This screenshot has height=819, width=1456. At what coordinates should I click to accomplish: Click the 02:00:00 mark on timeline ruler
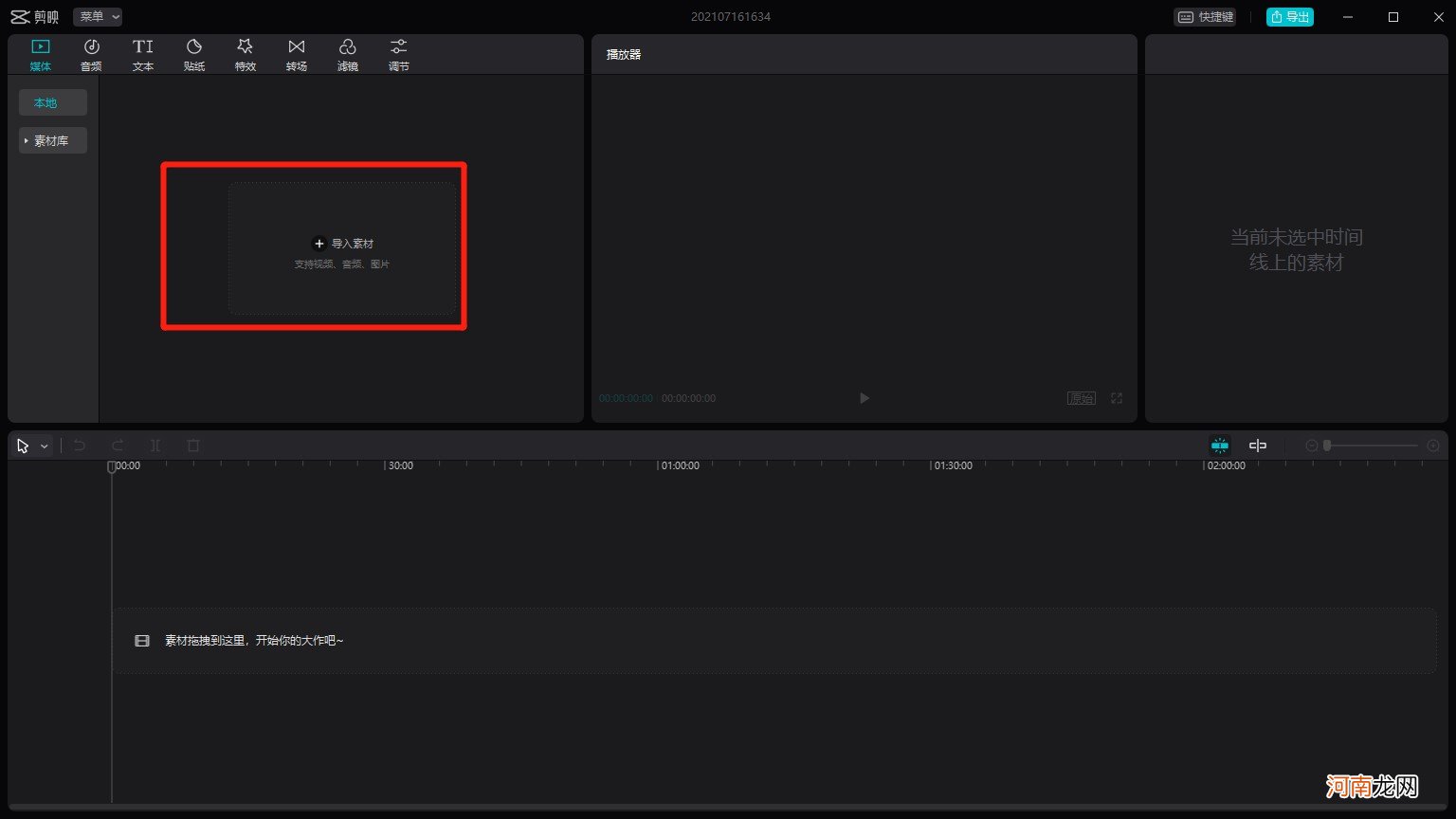(1227, 465)
